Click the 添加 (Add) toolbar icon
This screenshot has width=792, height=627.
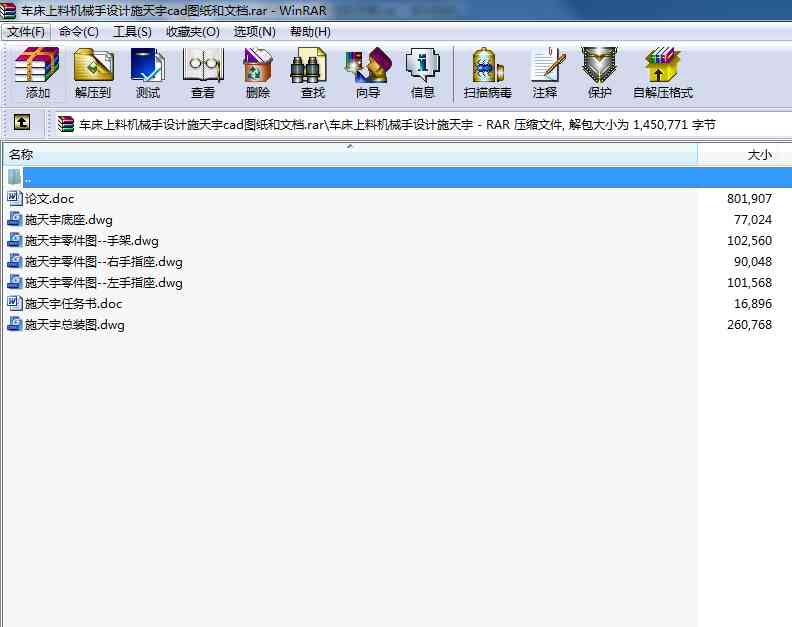[37, 65]
